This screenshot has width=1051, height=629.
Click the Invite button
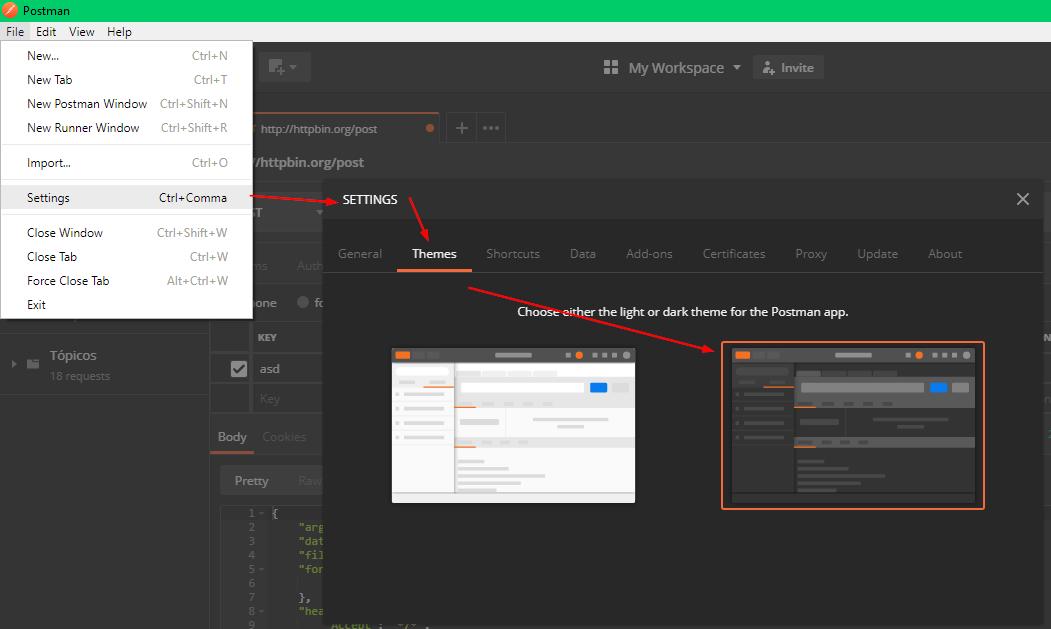(788, 68)
